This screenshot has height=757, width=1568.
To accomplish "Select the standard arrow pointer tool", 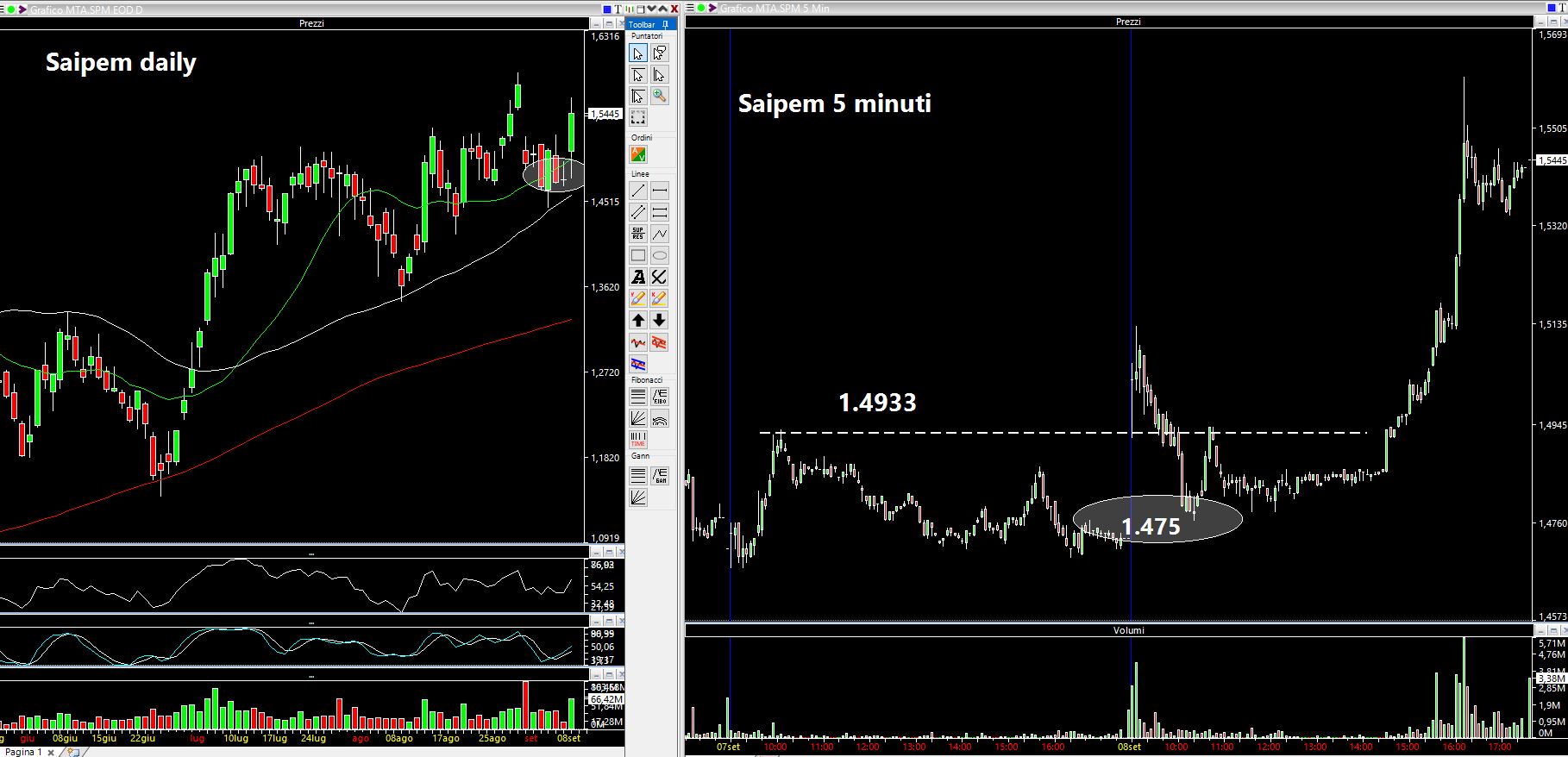I will 638,53.
